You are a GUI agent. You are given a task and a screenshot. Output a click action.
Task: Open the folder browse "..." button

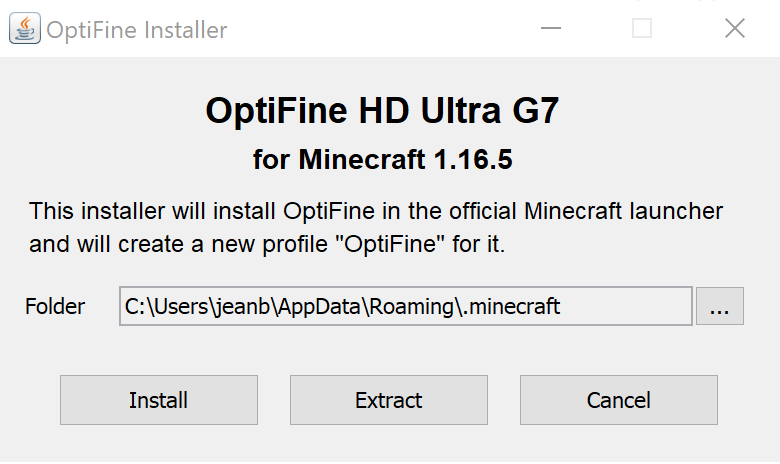click(719, 307)
